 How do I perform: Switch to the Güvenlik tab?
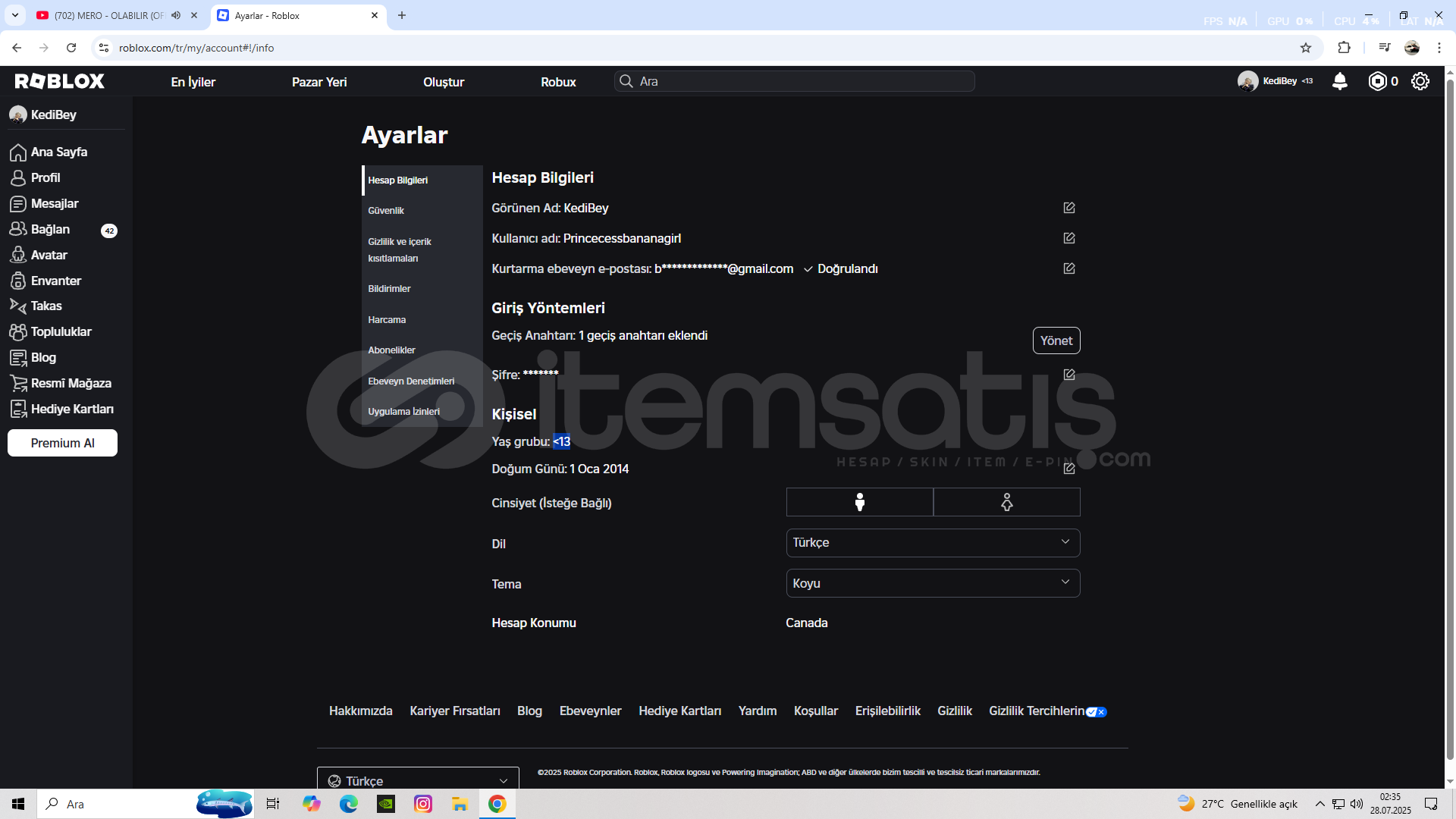coord(422,211)
